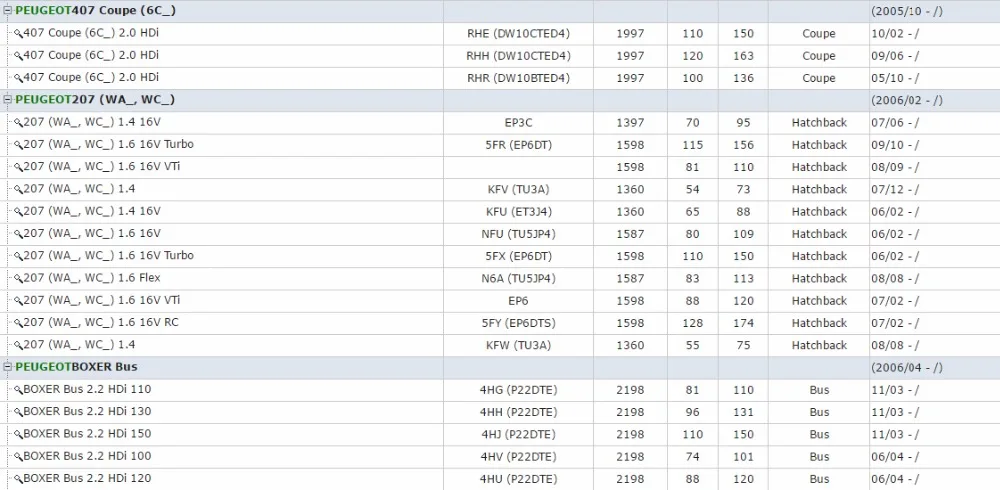
Task: Click magnifier icon for 407 Coupe RHH engine row
Action: 18,56
